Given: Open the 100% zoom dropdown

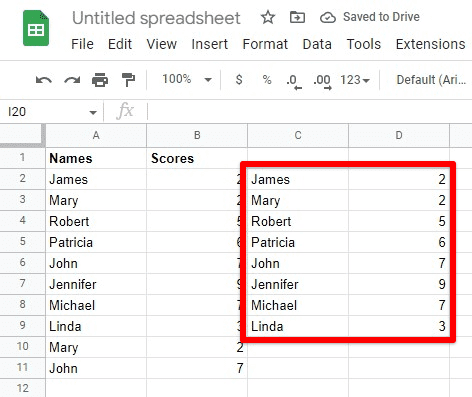Looking at the screenshot, I should tap(187, 80).
